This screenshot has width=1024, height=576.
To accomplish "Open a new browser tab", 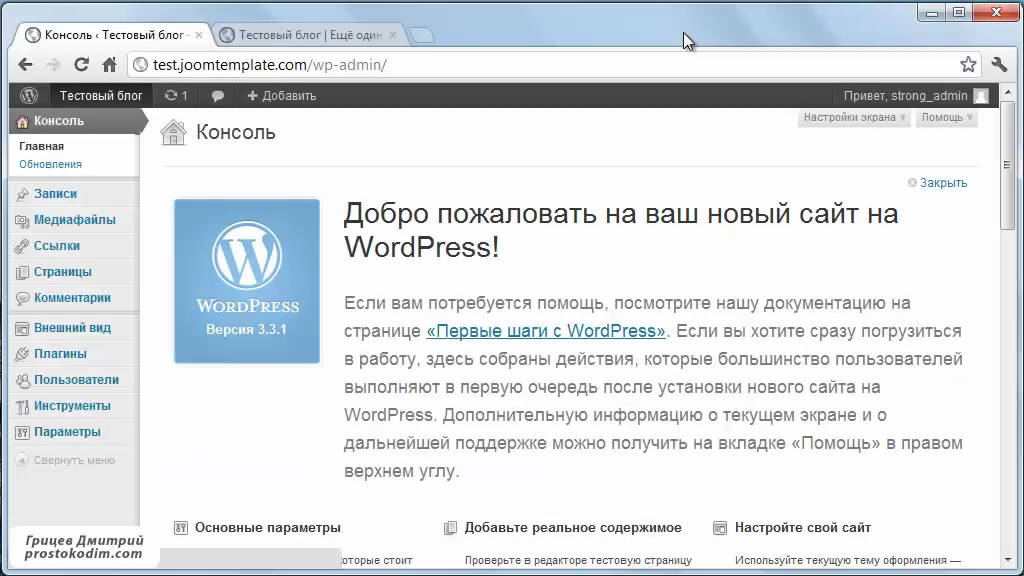I will click(422, 35).
